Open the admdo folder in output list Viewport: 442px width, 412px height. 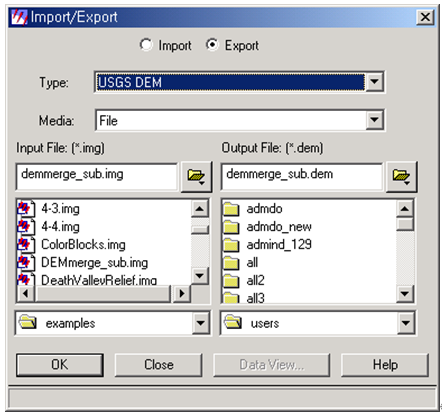pyautogui.click(x=264, y=209)
